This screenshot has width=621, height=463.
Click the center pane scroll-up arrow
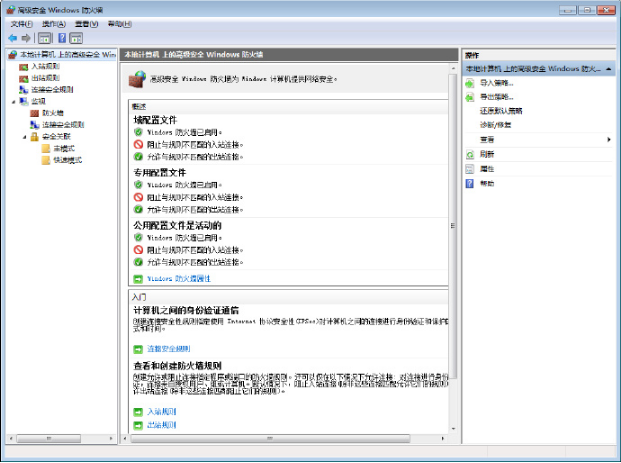point(453,69)
